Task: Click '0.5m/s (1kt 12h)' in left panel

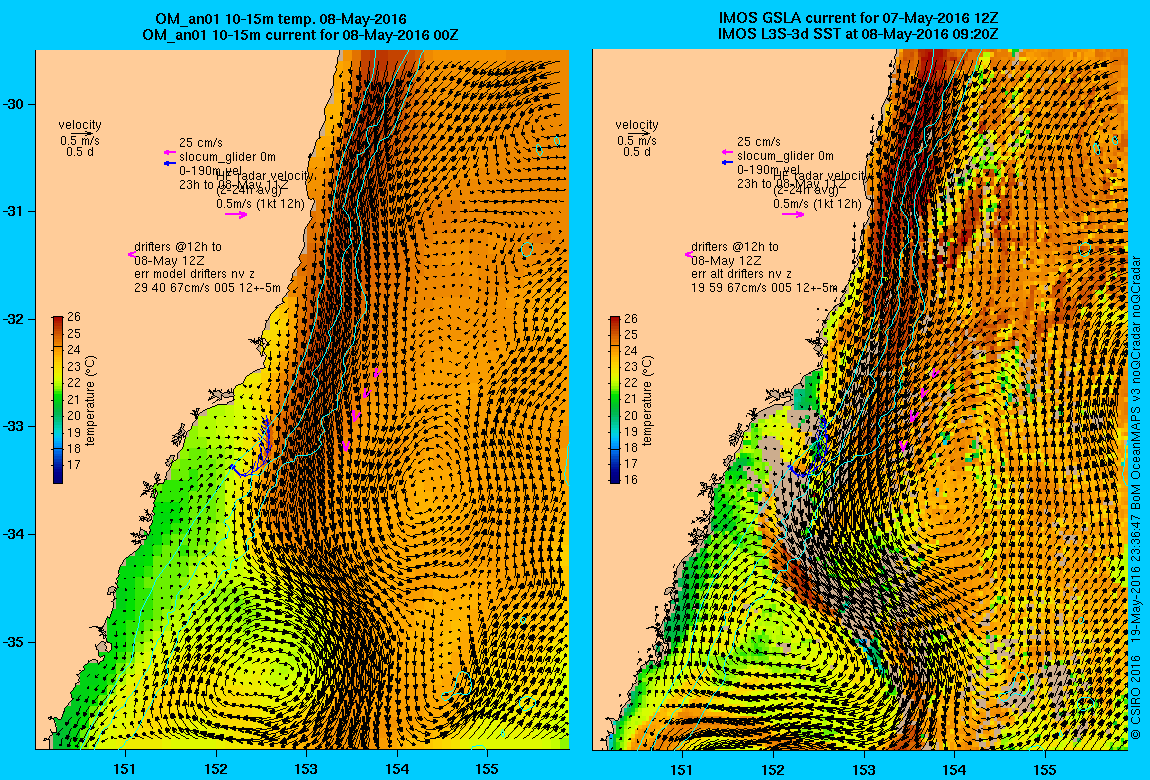Action: (x=260, y=205)
